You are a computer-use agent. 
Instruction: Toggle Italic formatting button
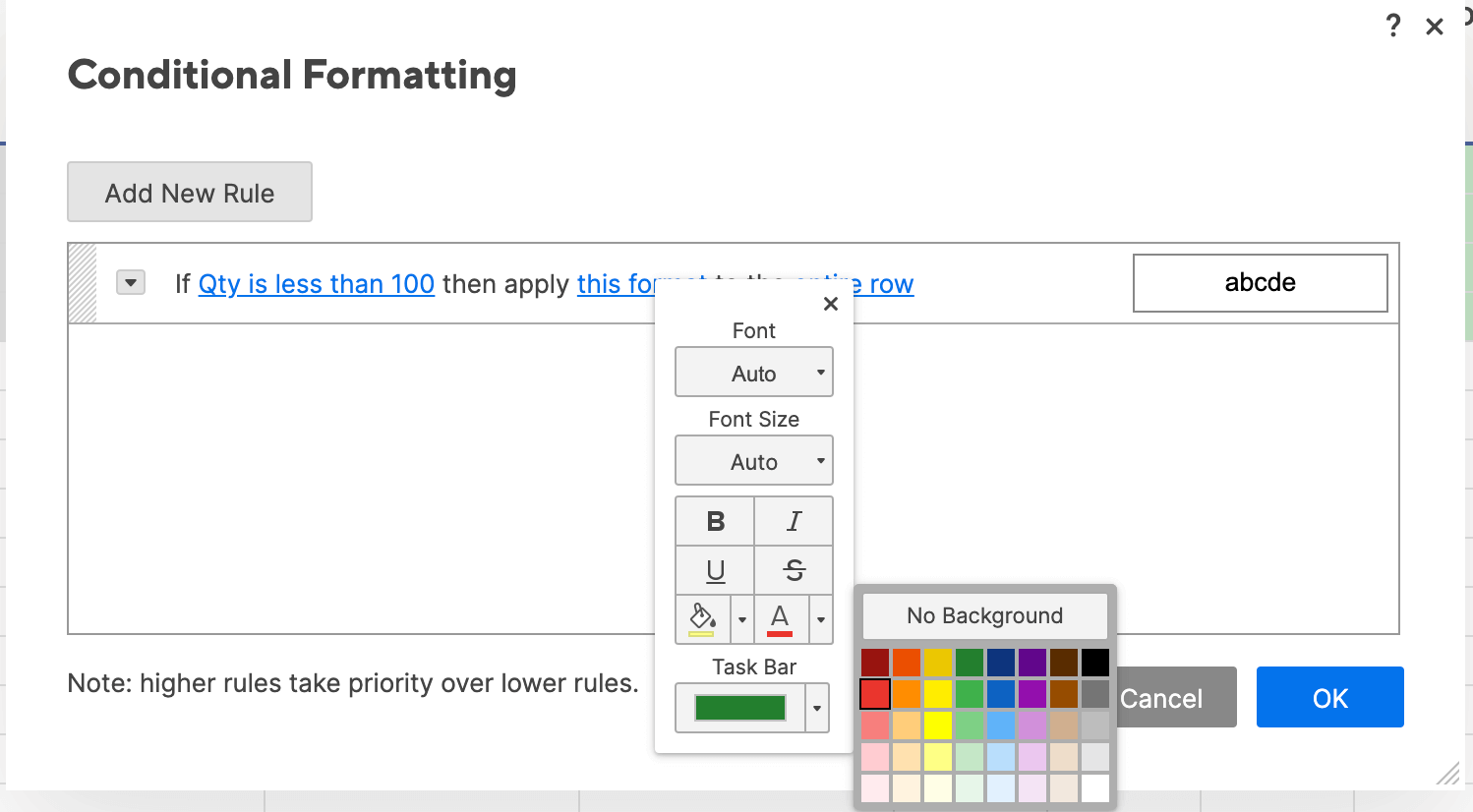tap(794, 521)
